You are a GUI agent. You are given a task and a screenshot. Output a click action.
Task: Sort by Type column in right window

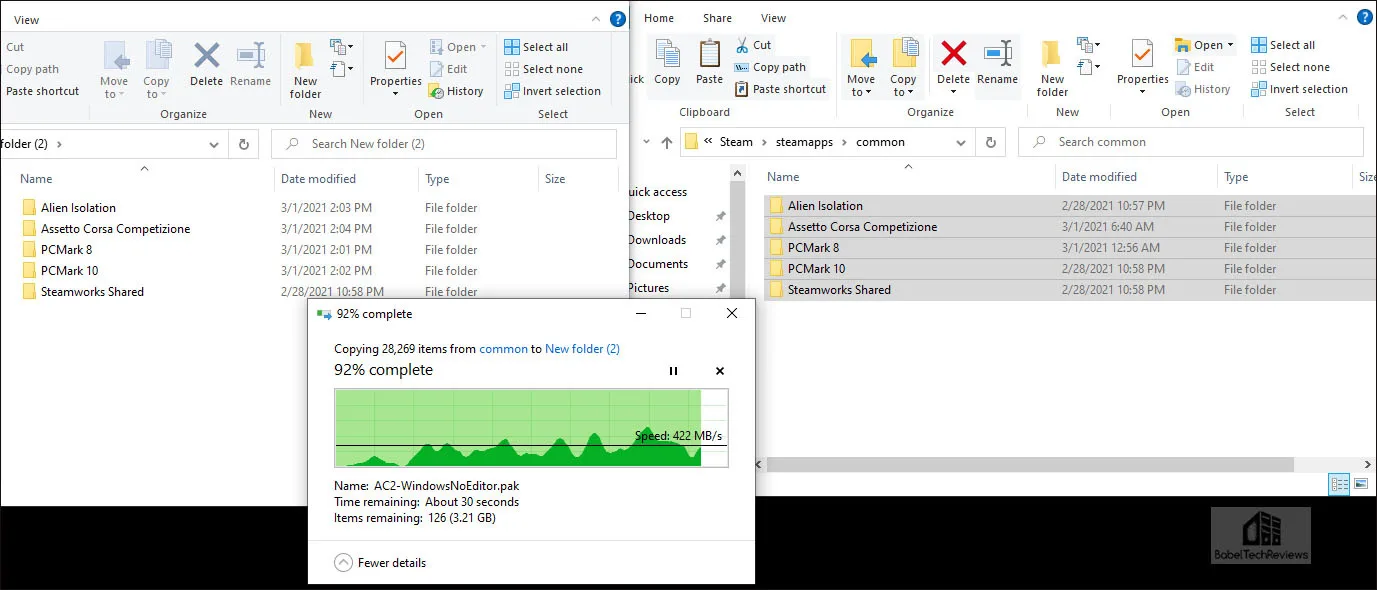[x=1236, y=177]
